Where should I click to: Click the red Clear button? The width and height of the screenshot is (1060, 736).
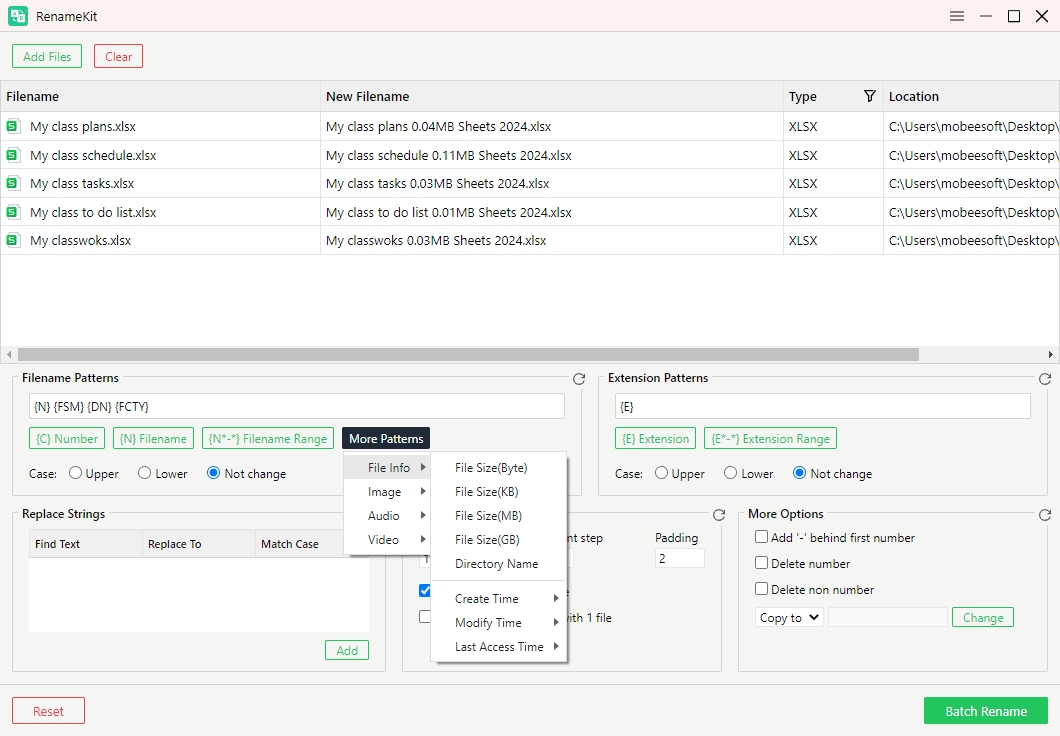(118, 56)
